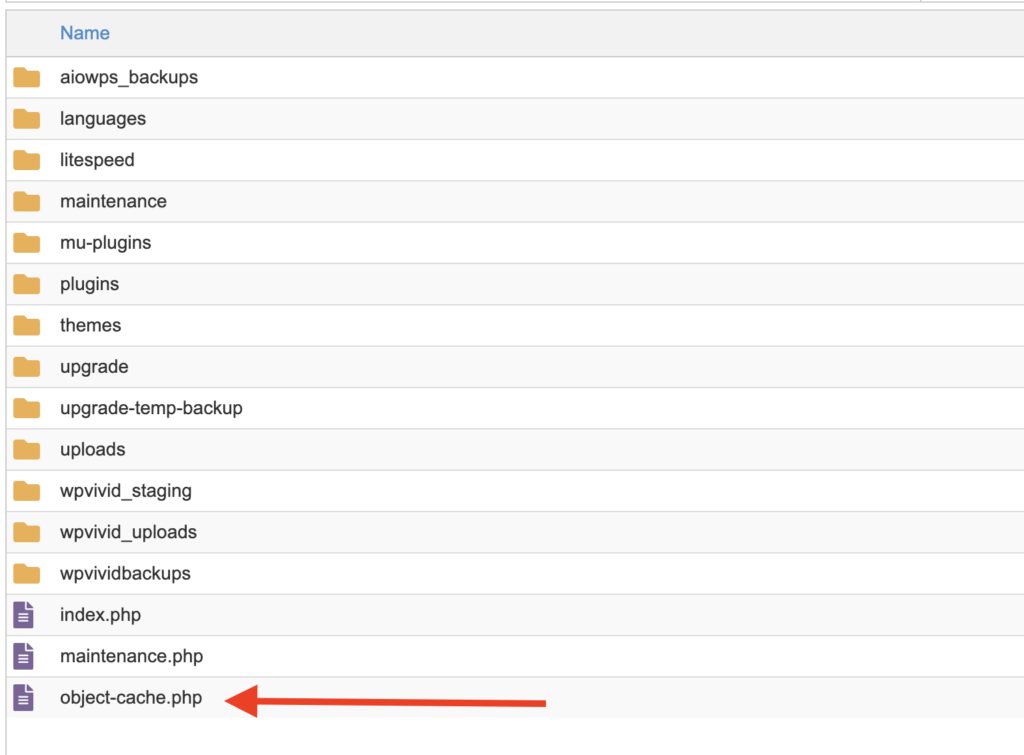Click the aiowps_backups folder icon
The image size is (1024, 755).
26,78
